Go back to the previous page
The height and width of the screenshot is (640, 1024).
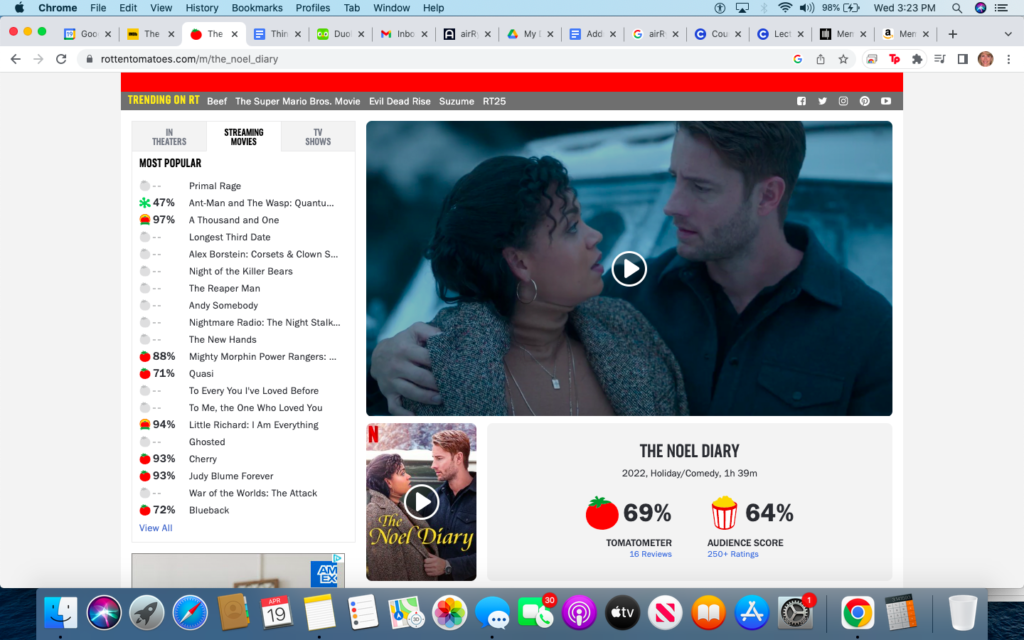coord(16,59)
